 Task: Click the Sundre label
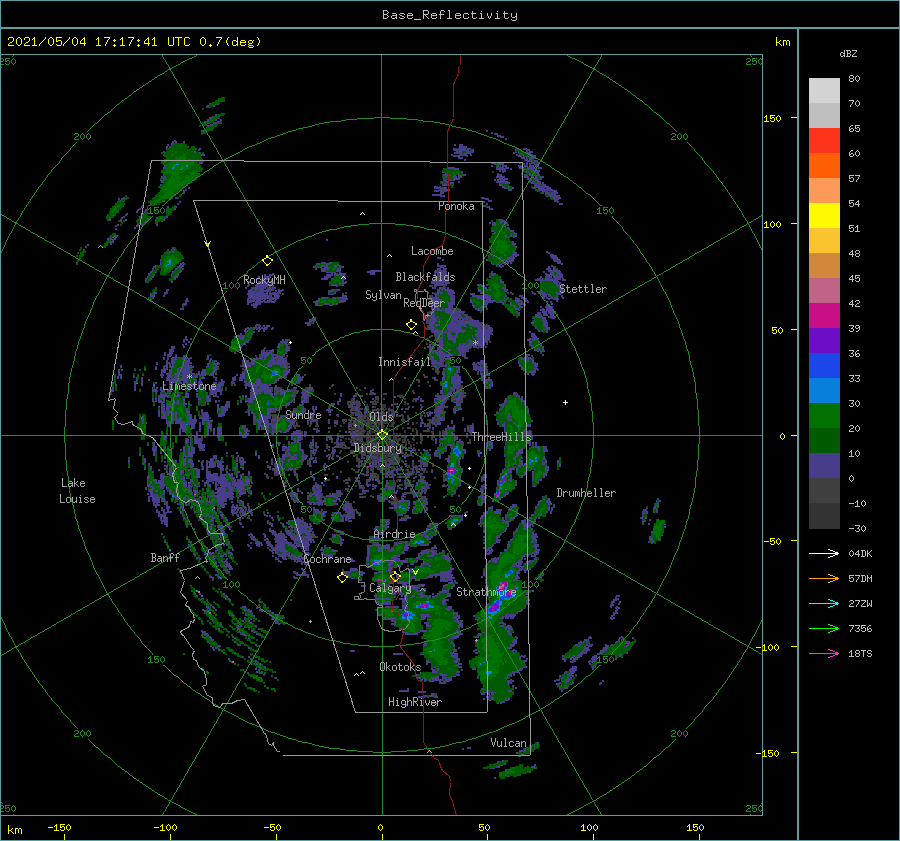coord(303,414)
